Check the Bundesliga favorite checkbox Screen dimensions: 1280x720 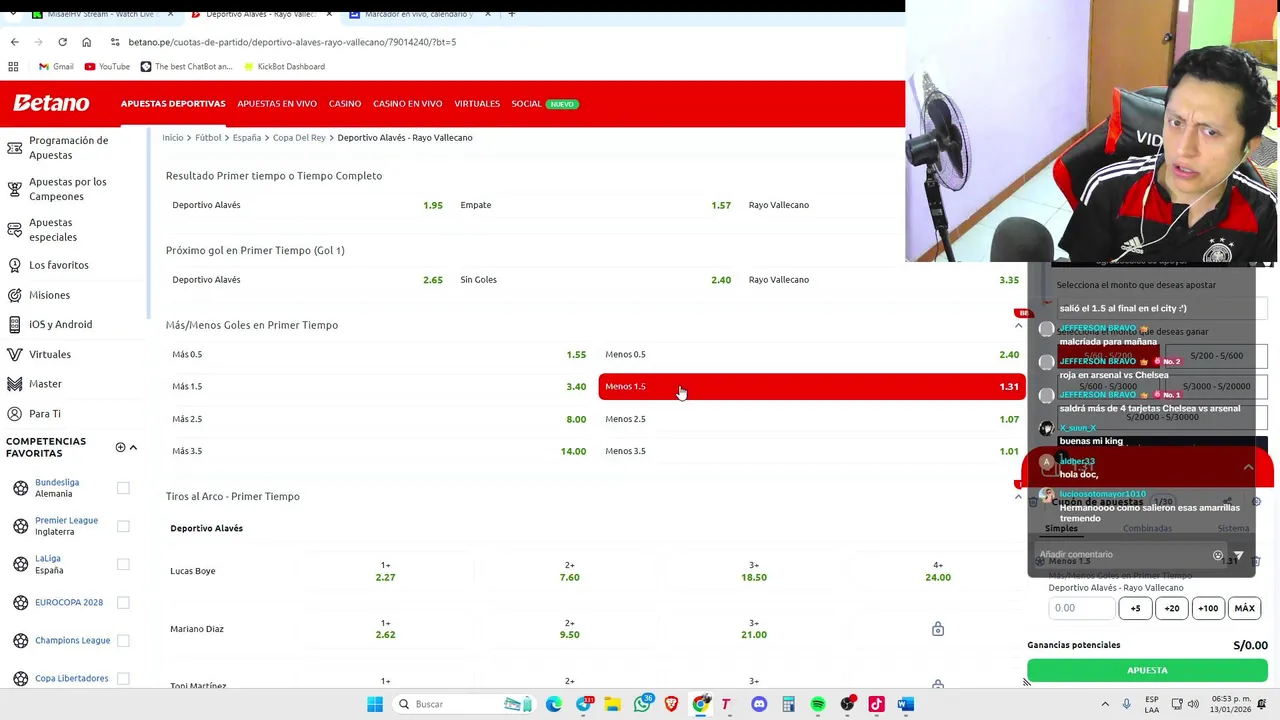pos(123,488)
